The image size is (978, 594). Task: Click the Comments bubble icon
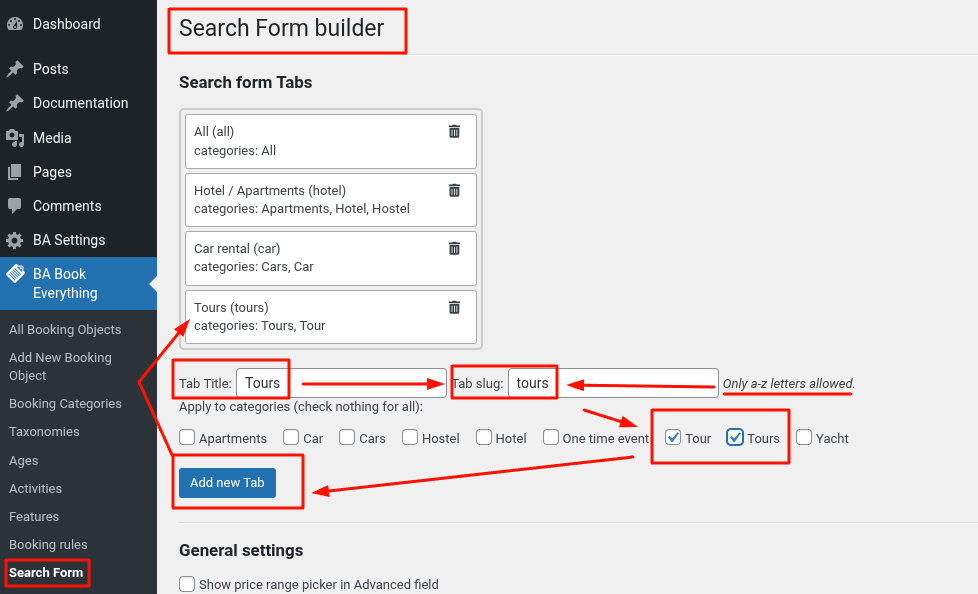(15, 206)
